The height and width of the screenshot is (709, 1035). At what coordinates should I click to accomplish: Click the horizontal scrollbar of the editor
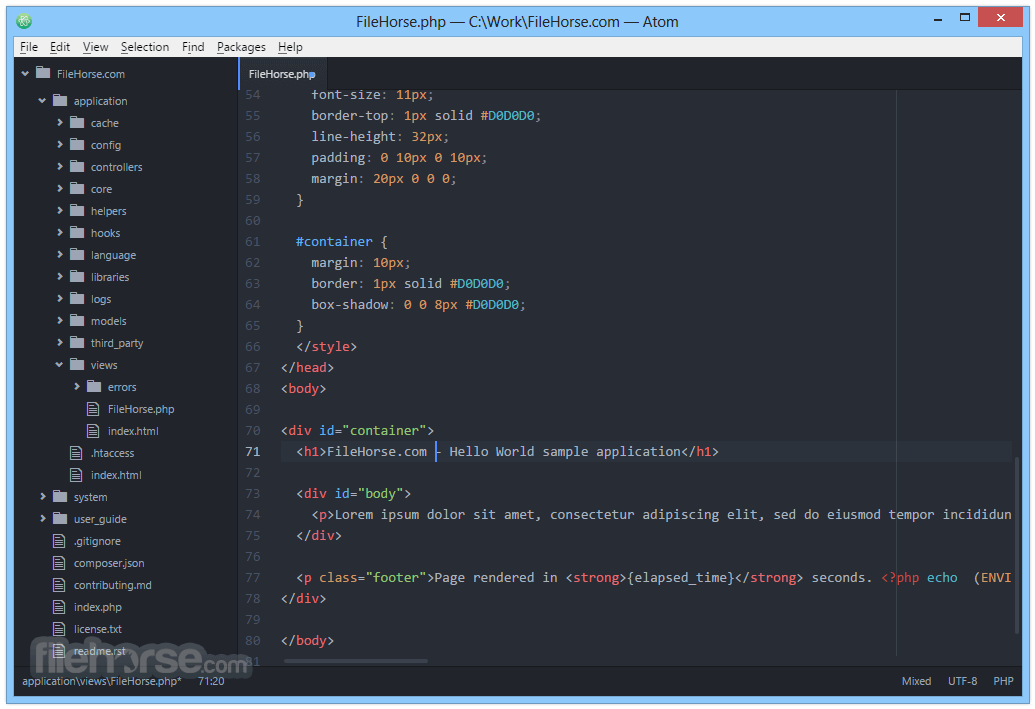356,661
